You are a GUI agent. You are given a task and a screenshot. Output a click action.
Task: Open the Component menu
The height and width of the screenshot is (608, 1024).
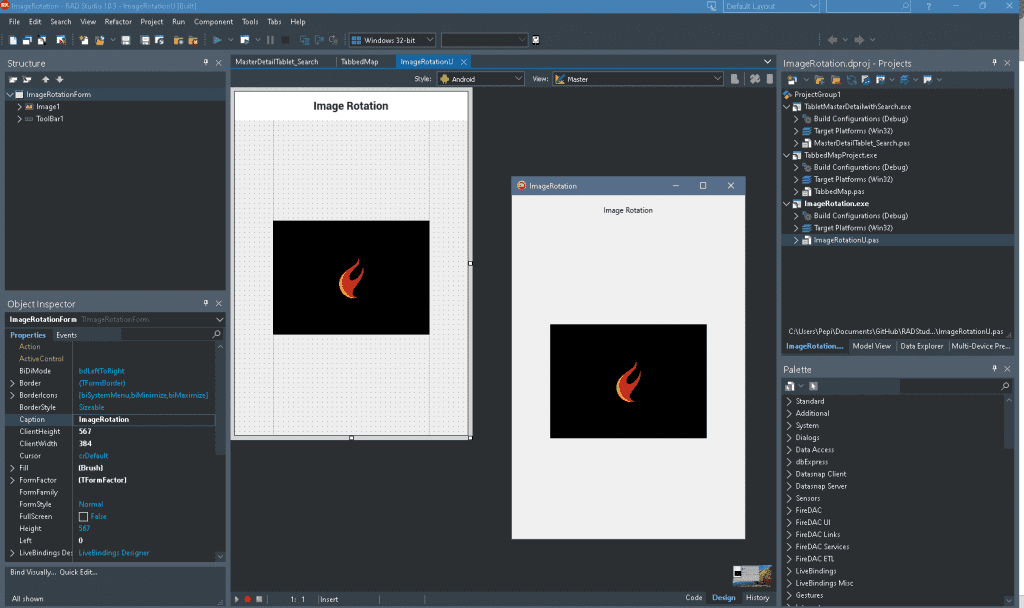(214, 22)
